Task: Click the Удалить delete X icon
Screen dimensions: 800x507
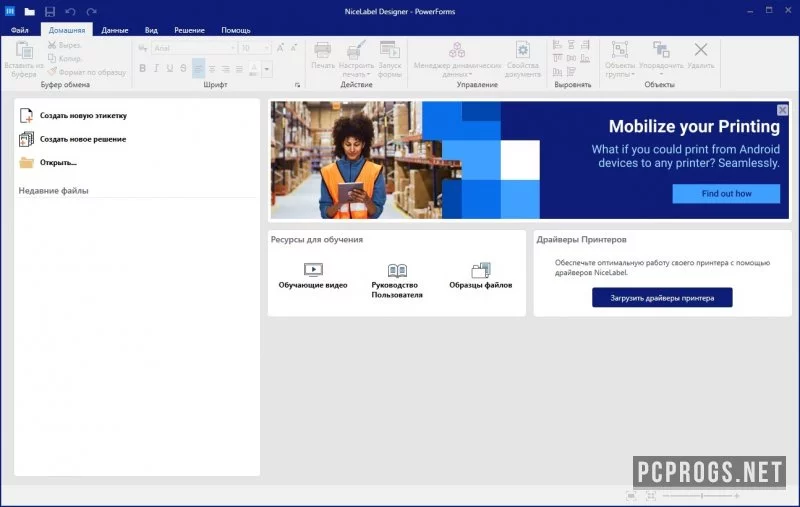Action: coord(701,49)
